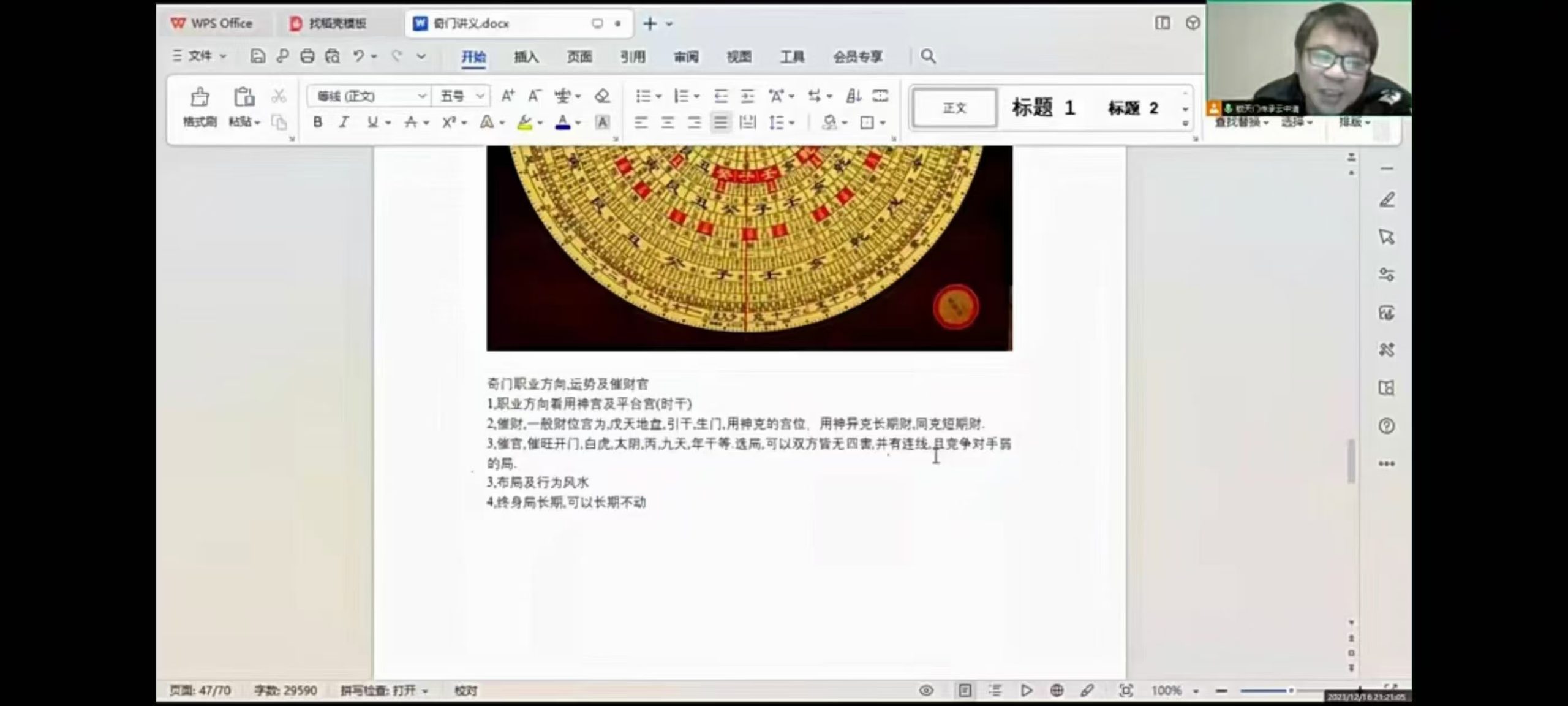Click the full screen focus icon in status bar
The width and height of the screenshot is (1568, 706).
click(1126, 691)
